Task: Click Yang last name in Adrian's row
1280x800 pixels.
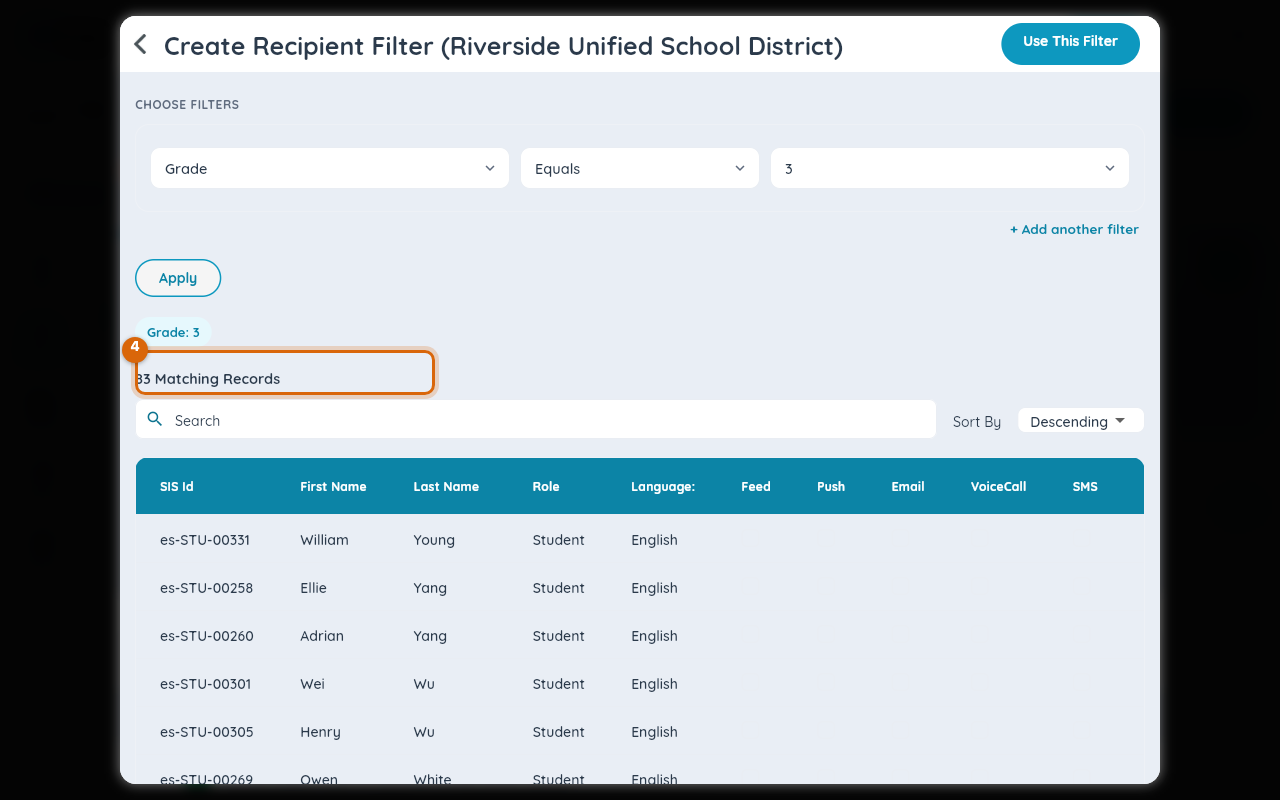Action: [x=430, y=636]
